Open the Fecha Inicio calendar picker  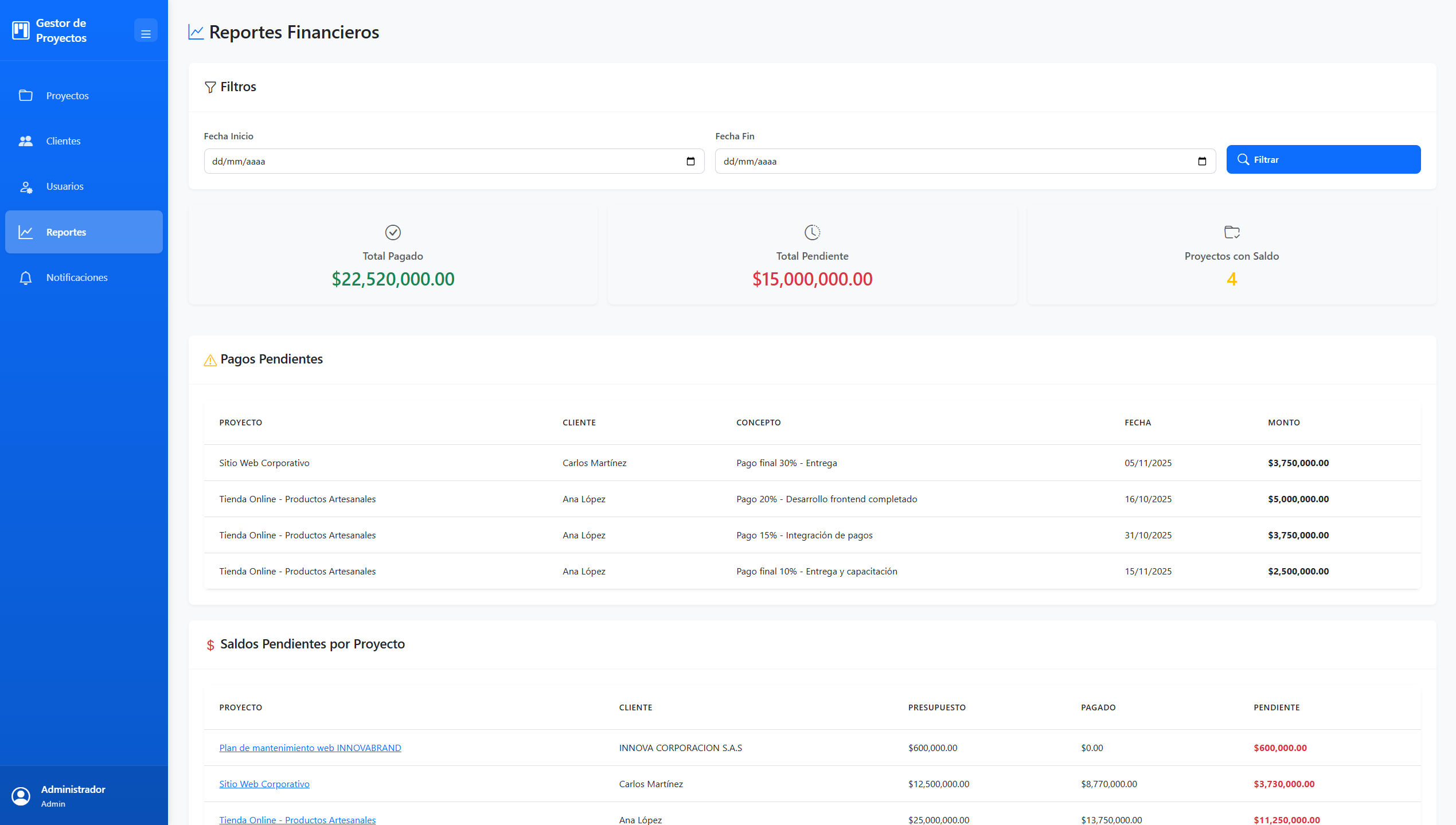tap(690, 162)
